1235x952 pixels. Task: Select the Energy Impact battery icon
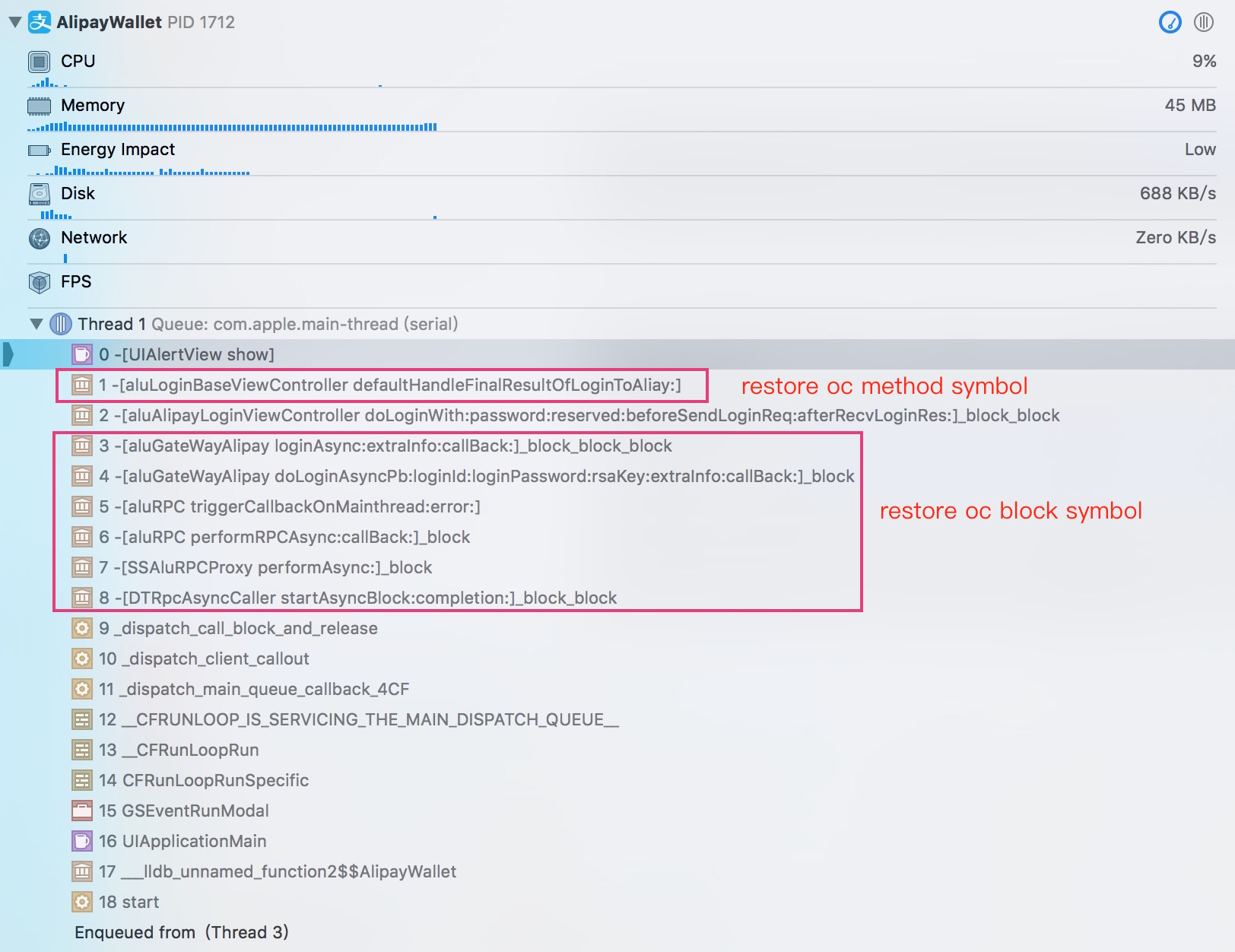(40, 150)
